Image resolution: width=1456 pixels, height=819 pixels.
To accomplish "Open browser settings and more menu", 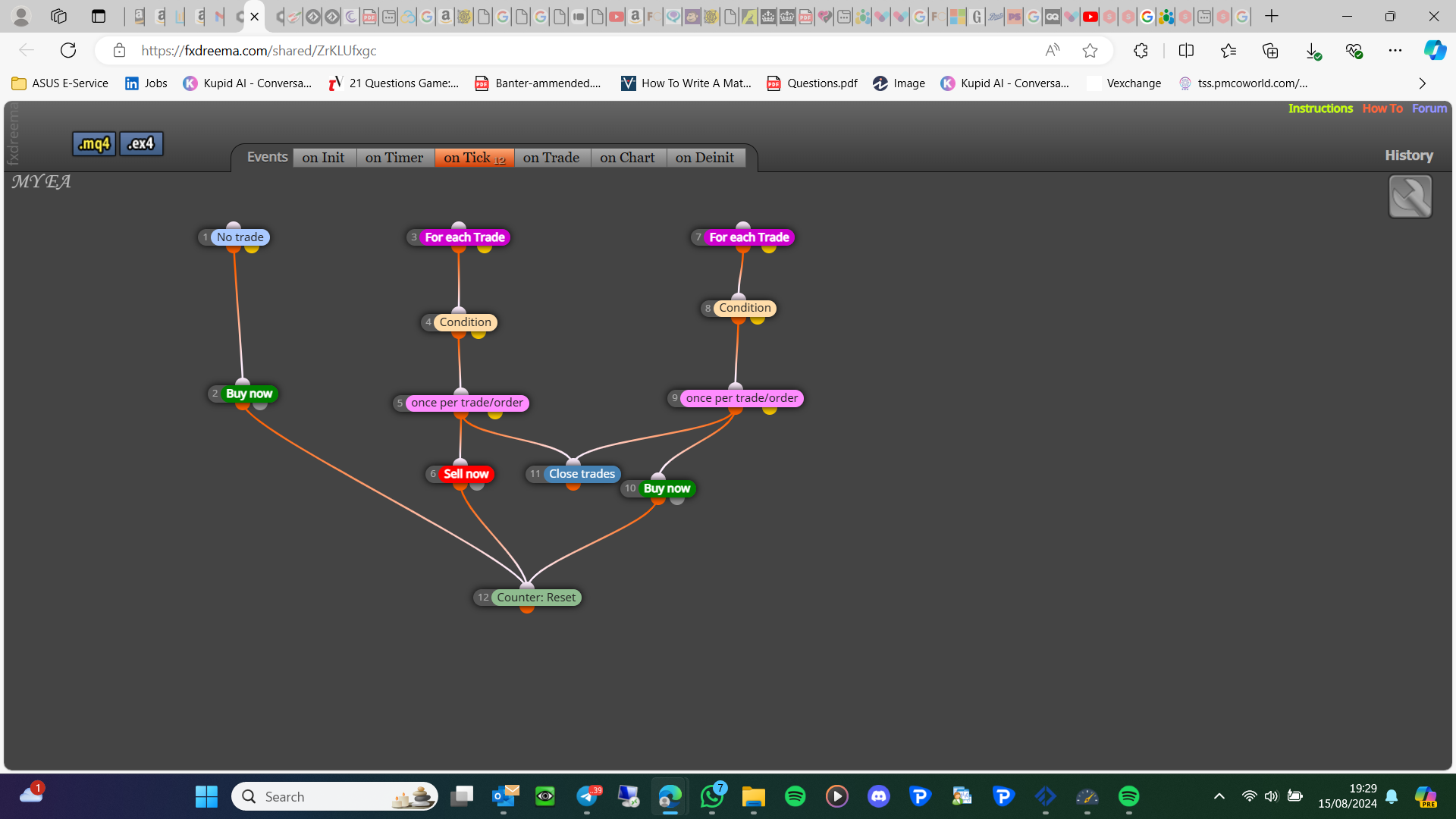I will click(1395, 51).
